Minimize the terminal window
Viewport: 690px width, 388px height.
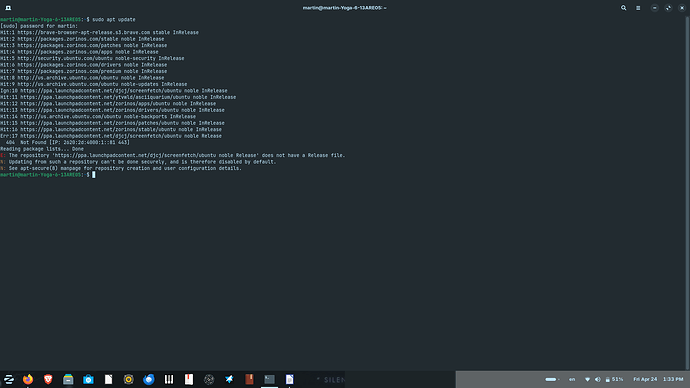coord(655,8)
